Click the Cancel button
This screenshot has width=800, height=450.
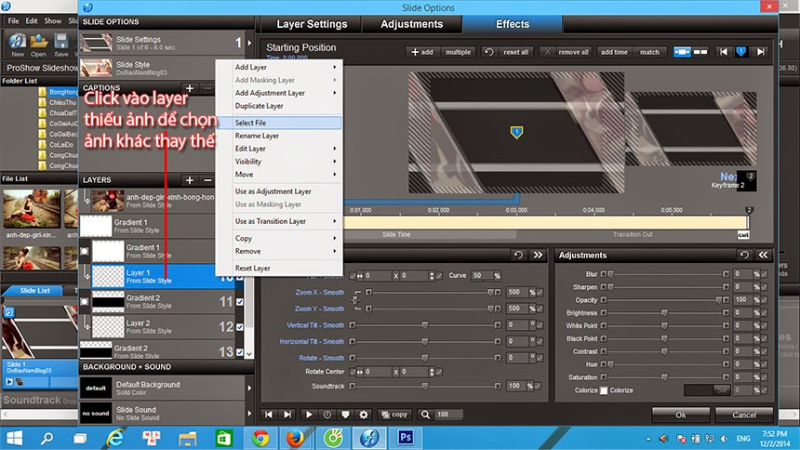click(744, 414)
